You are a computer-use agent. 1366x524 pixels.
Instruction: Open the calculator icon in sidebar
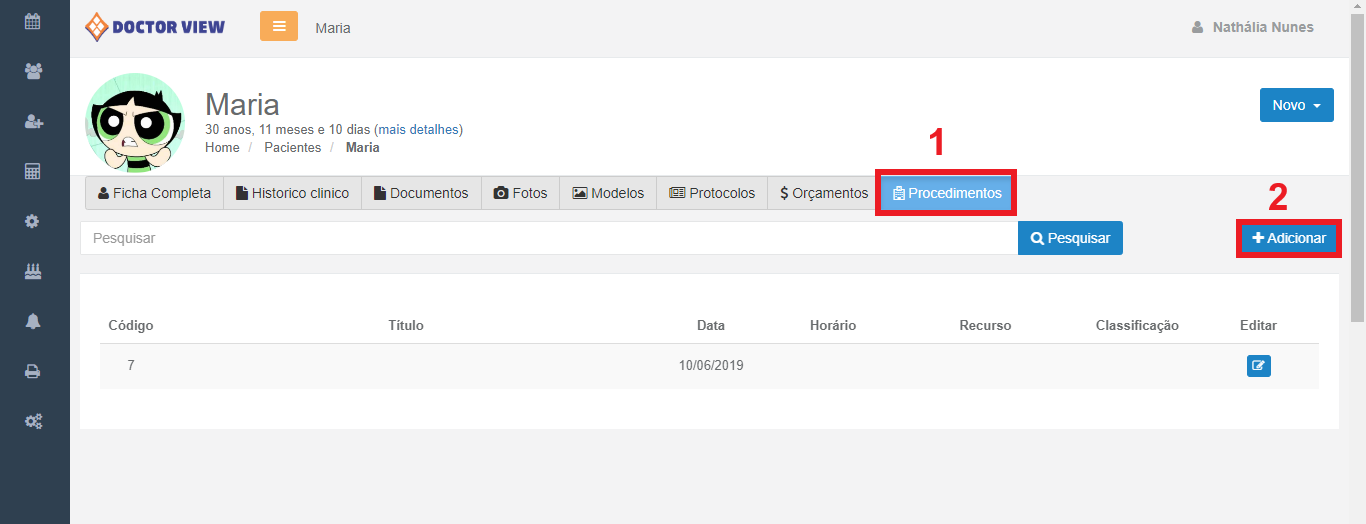point(33,171)
